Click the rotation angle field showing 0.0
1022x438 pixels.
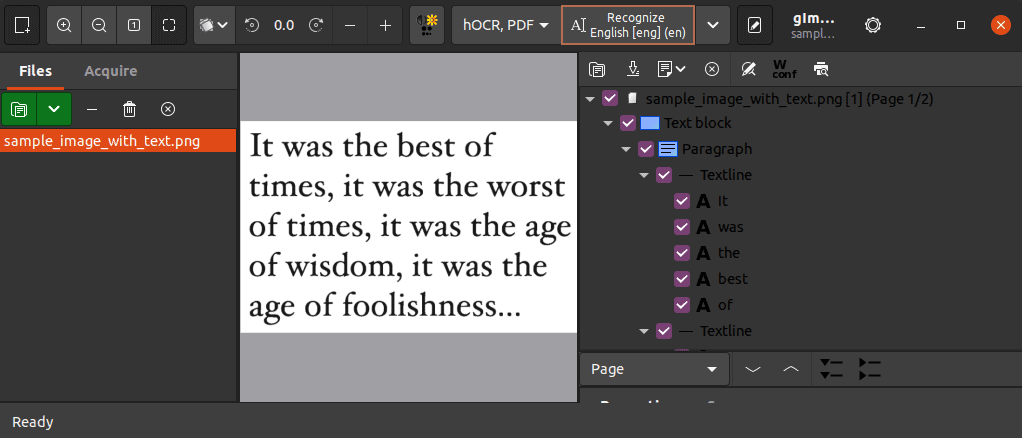tap(284, 25)
